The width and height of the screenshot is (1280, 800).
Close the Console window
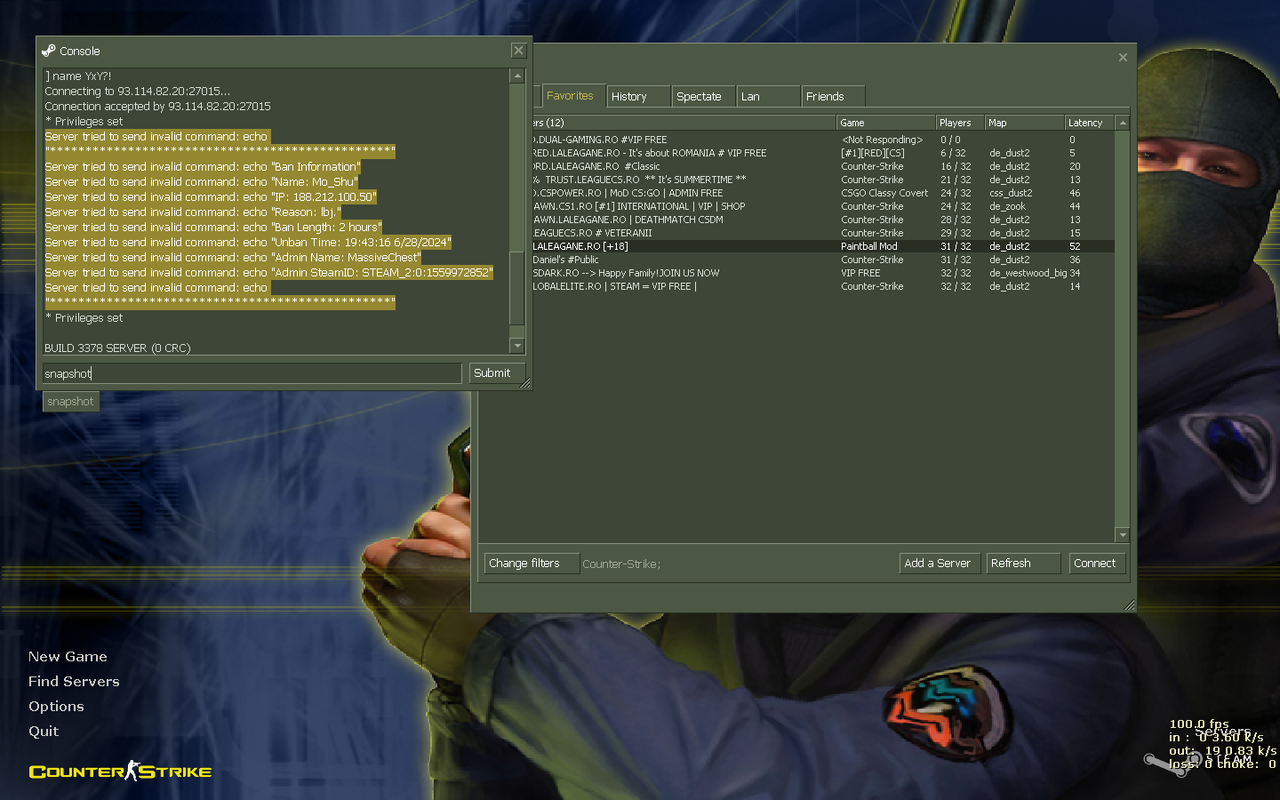coord(518,50)
